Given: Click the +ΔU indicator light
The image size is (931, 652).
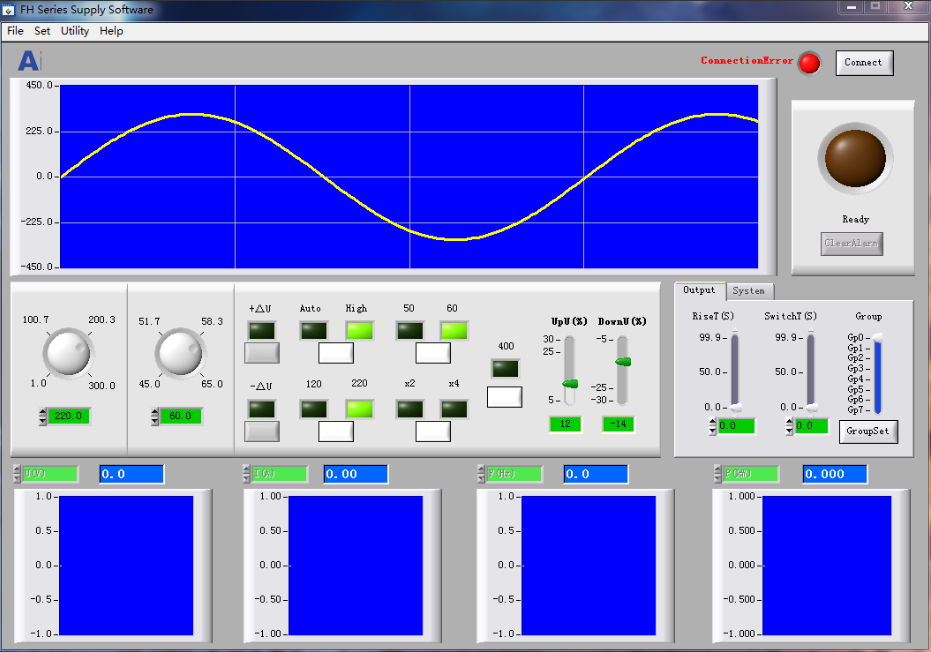Looking at the screenshot, I should (262, 331).
